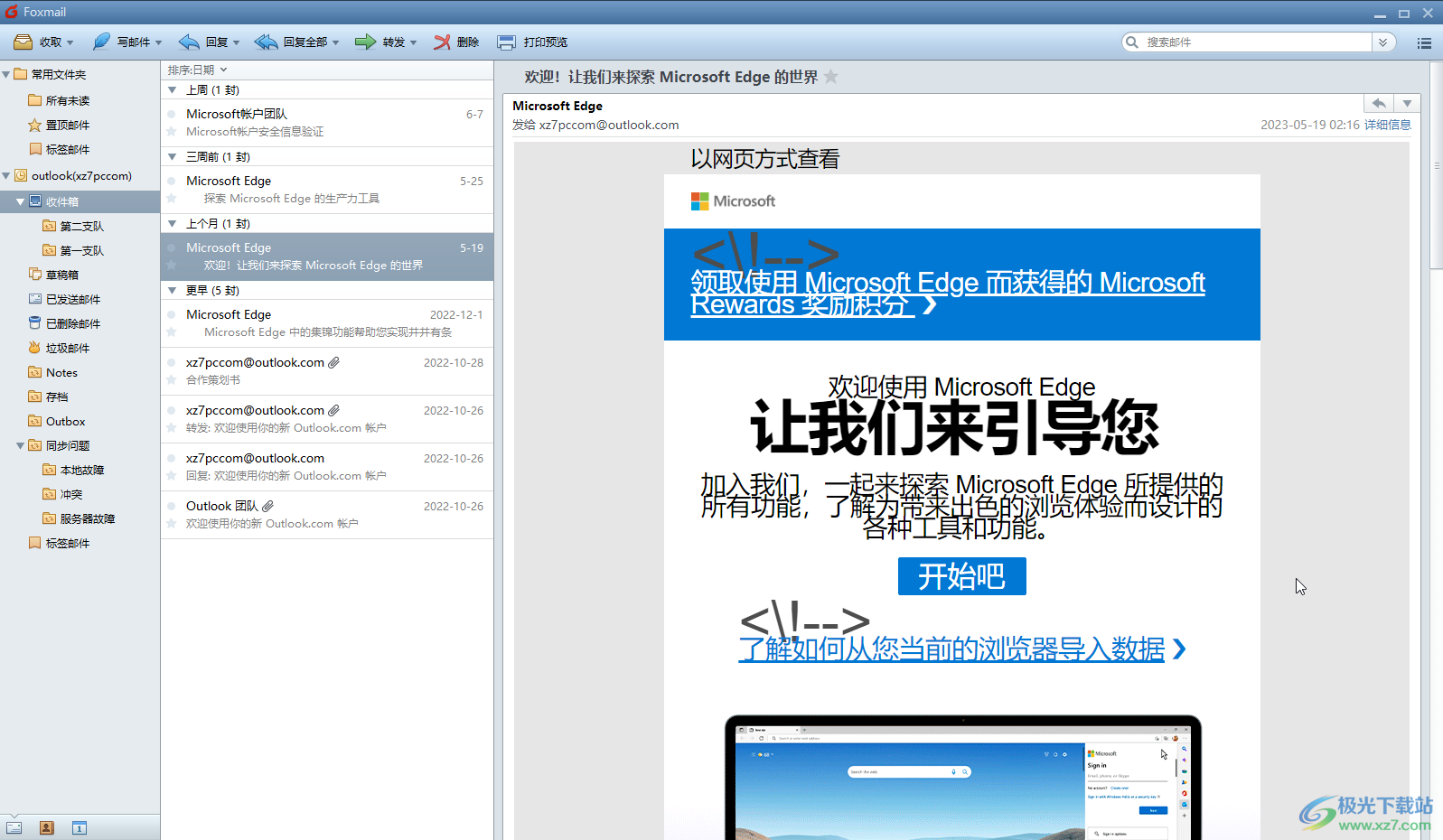1443x840 pixels.
Task: Collapse the 上周 (1 封) group
Action: pyautogui.click(x=172, y=90)
